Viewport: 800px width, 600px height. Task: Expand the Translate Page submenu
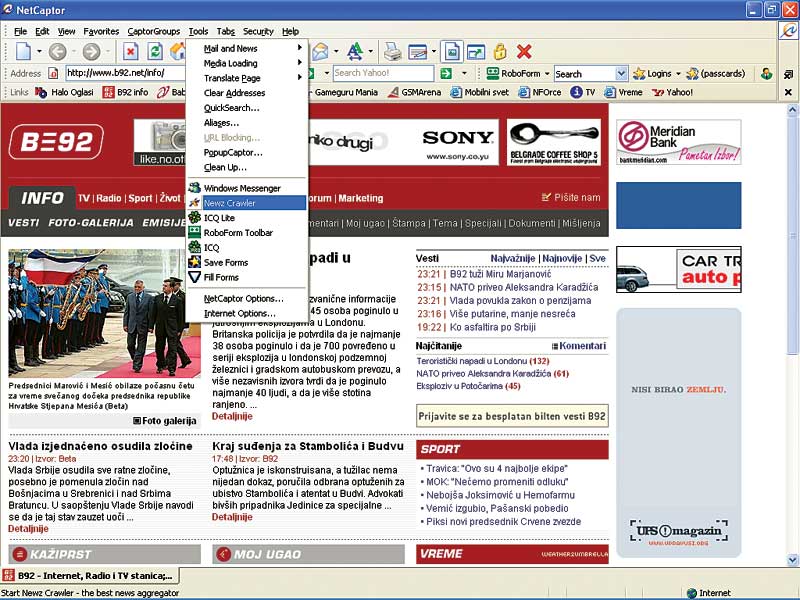click(x=247, y=78)
